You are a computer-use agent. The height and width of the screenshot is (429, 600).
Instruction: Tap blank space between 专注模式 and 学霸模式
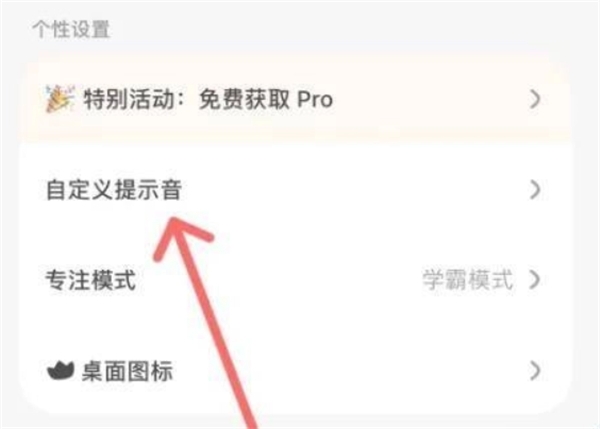[x=279, y=280]
